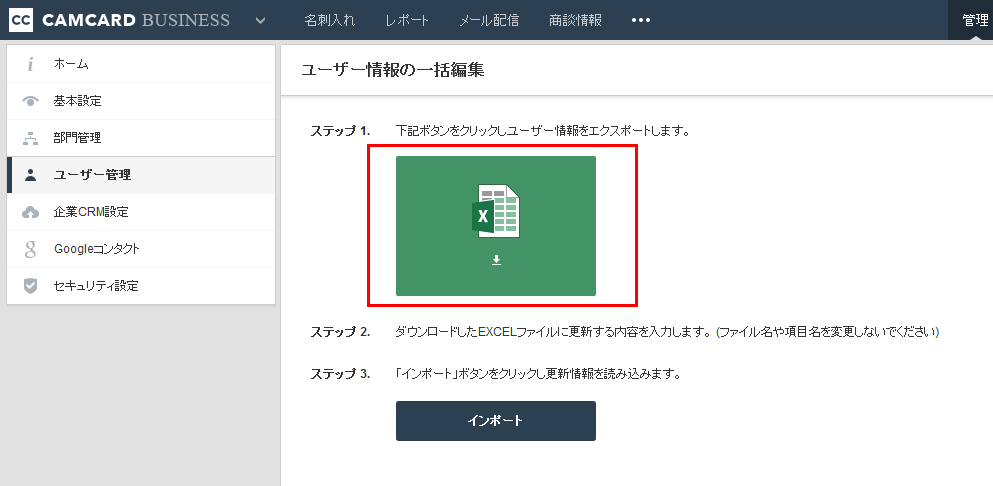Click the cloud upload icon beside 企業CRM設定
This screenshot has width=993, height=486.
point(30,212)
